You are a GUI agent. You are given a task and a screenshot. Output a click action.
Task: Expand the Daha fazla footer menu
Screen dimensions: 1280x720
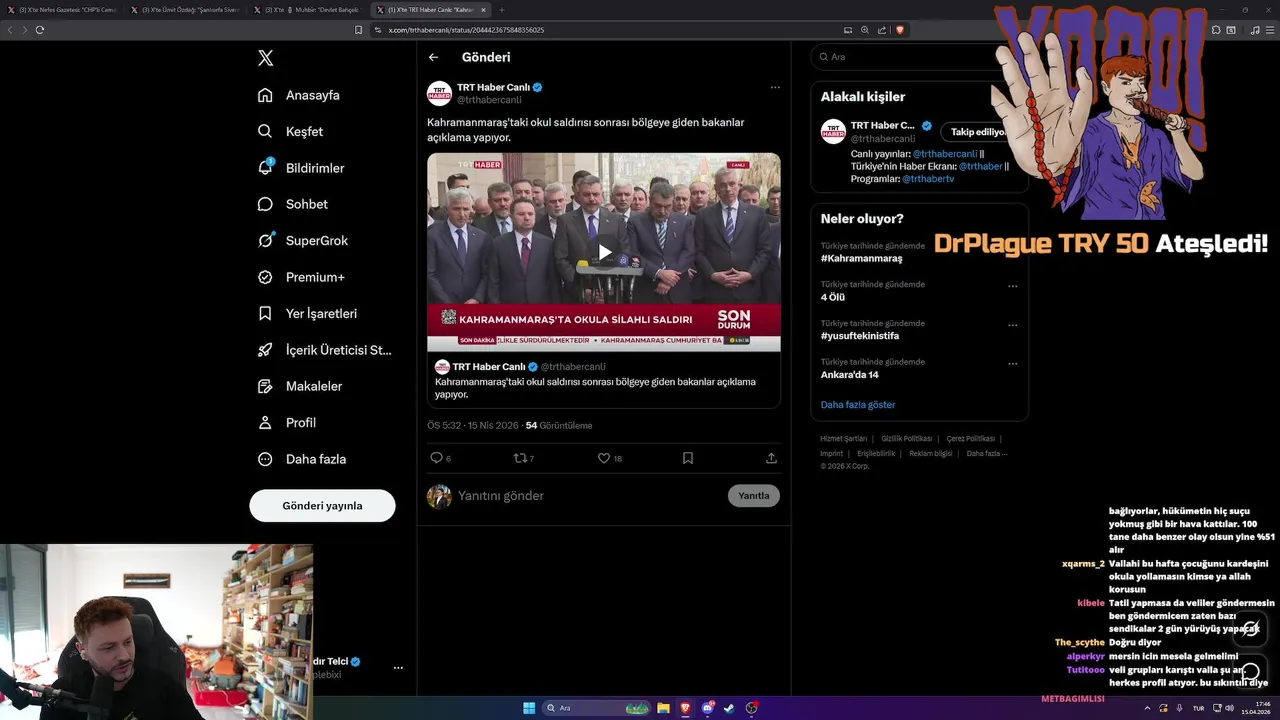click(987, 453)
